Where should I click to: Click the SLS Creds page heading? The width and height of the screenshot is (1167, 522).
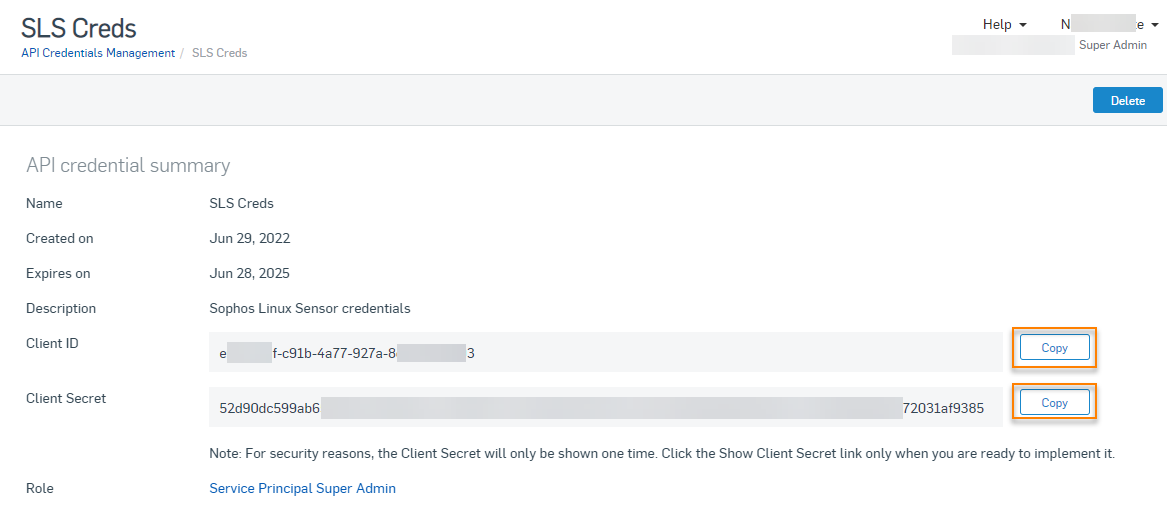click(x=79, y=27)
